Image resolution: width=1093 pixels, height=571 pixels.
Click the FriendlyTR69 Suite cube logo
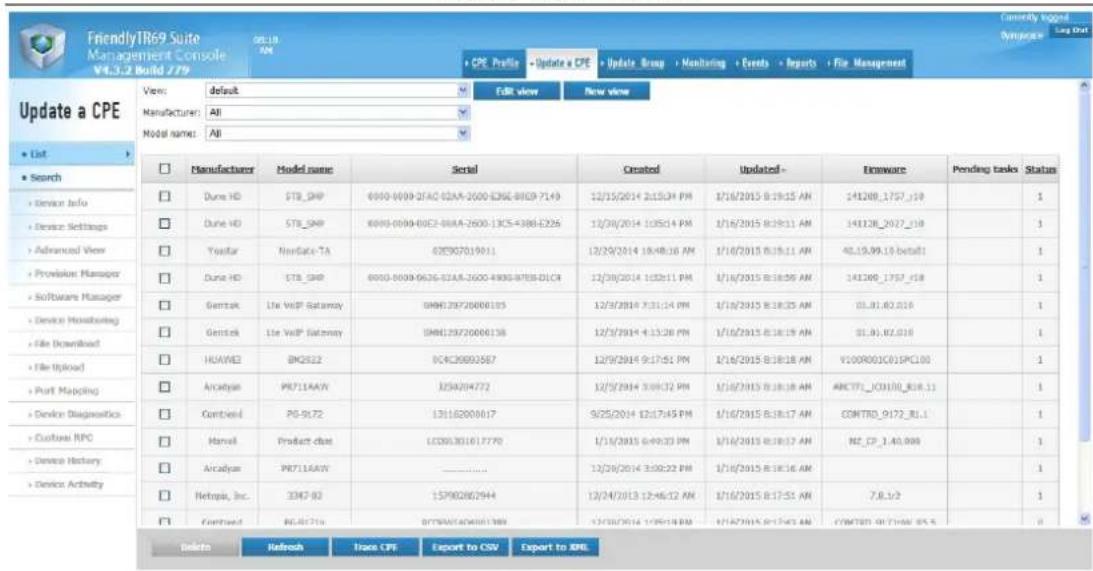point(42,48)
